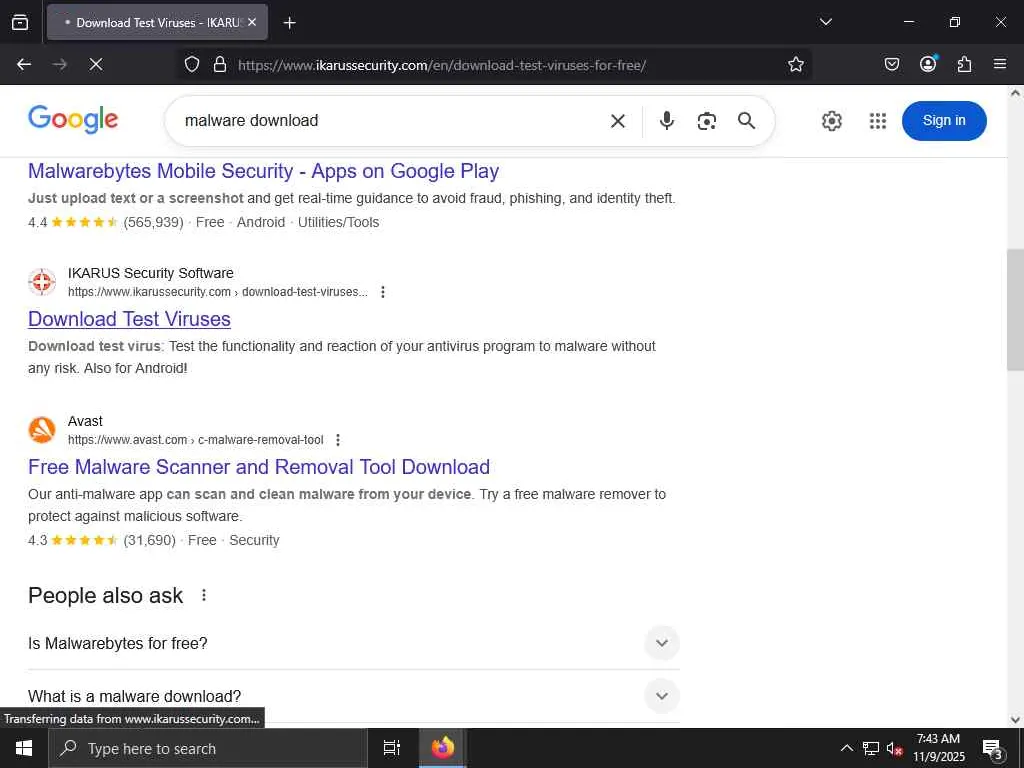Click the page vertical scrollbar thumb
Viewport: 1024px width, 768px height.
(1015, 310)
